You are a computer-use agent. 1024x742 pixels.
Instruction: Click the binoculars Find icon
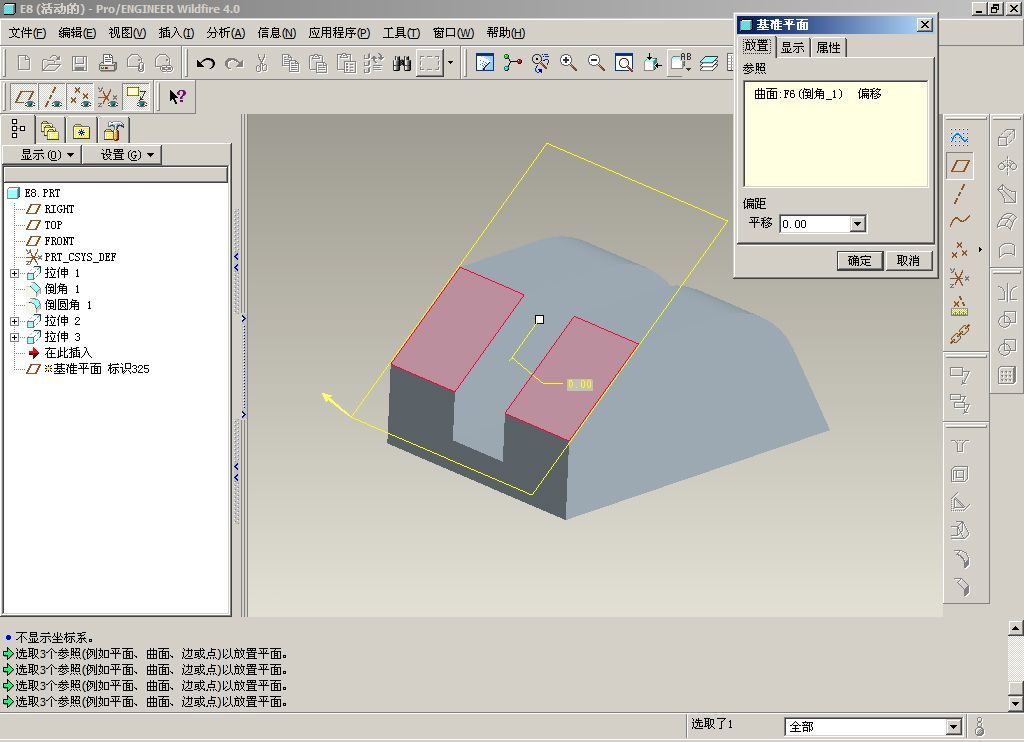(402, 63)
